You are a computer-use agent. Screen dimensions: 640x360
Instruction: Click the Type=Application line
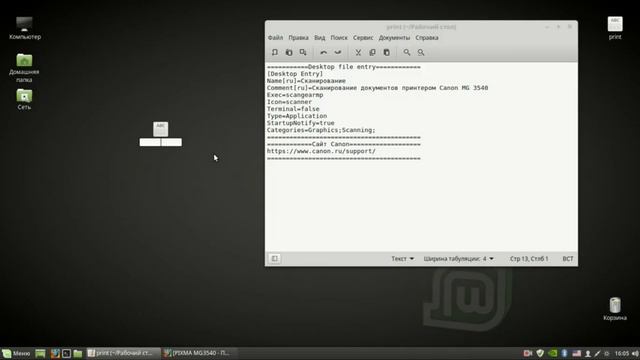(297, 116)
